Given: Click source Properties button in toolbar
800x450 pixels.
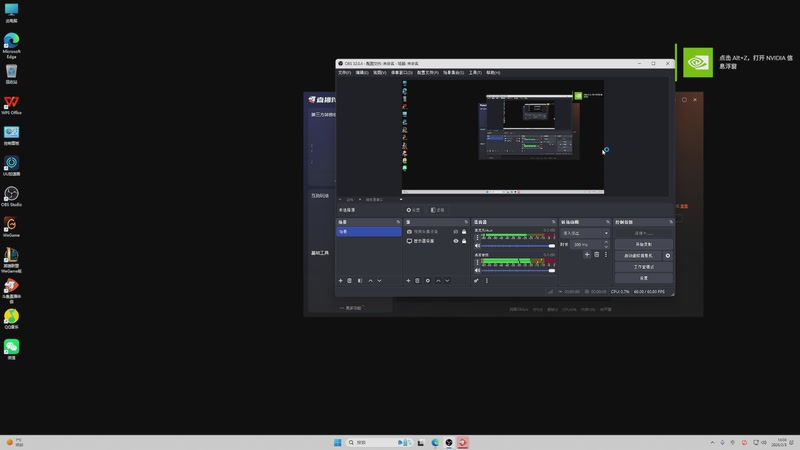Looking at the screenshot, I should (413, 210).
